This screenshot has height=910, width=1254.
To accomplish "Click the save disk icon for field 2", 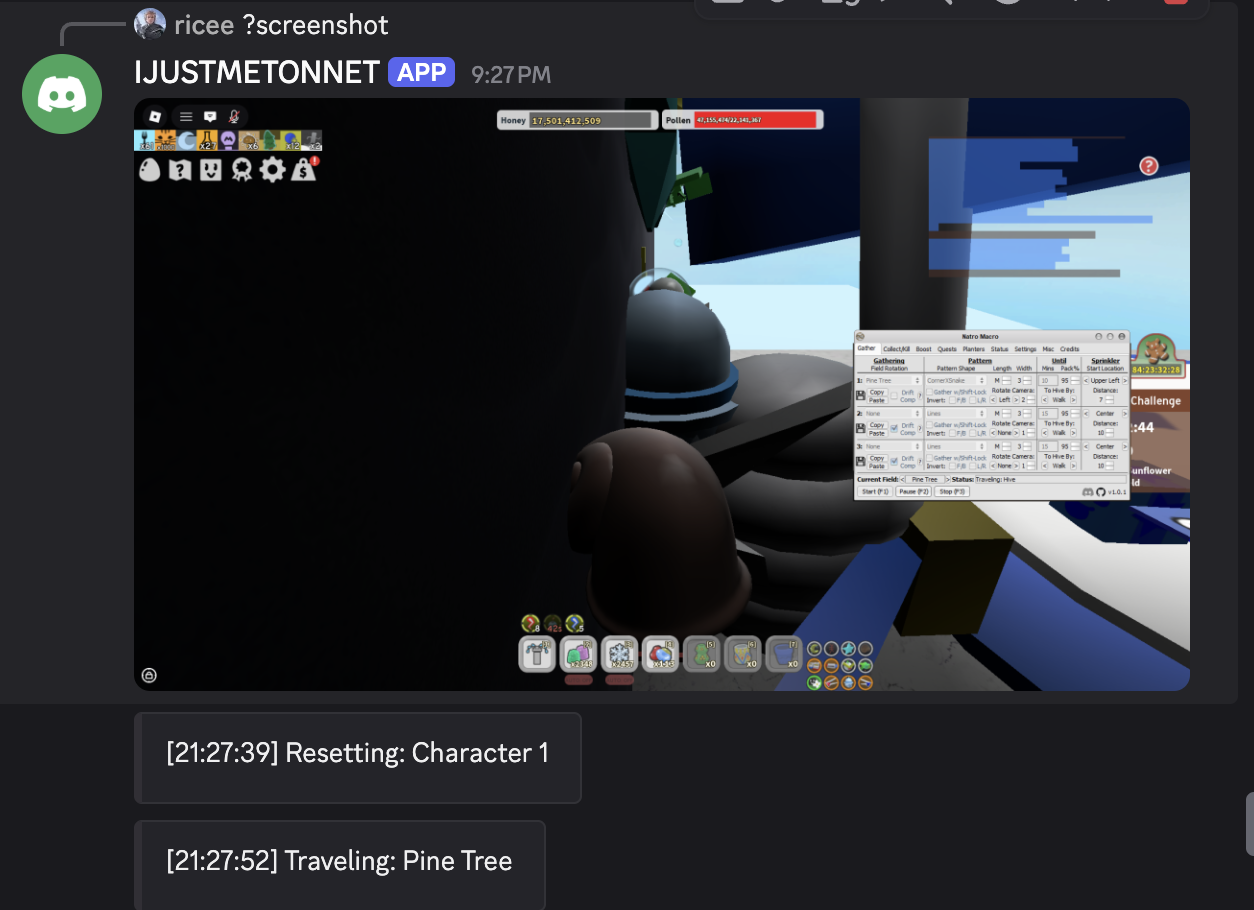I will click(861, 428).
